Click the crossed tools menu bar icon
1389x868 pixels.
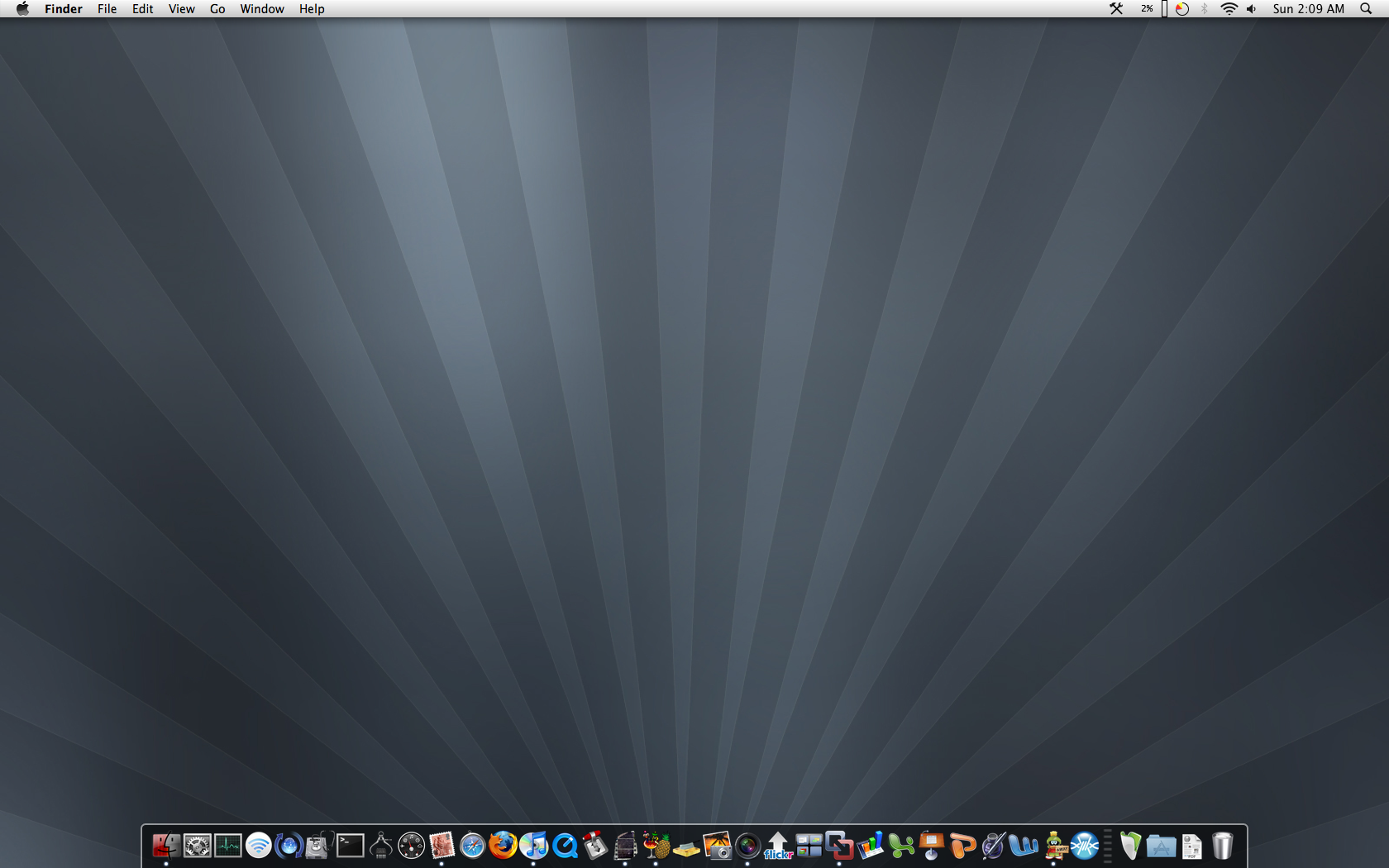1116,9
